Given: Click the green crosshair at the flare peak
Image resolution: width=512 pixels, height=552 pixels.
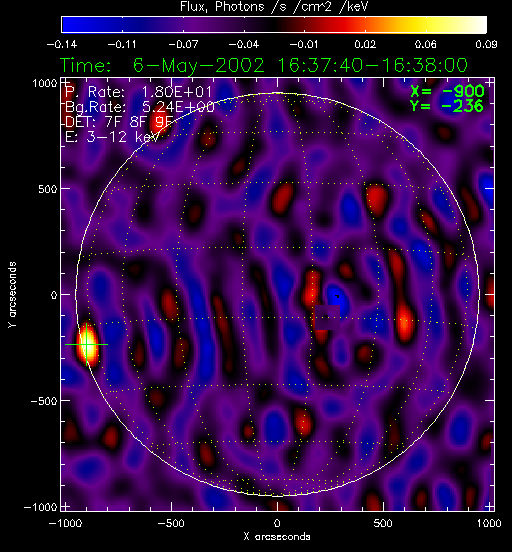Looking at the screenshot, I should (x=87, y=344).
